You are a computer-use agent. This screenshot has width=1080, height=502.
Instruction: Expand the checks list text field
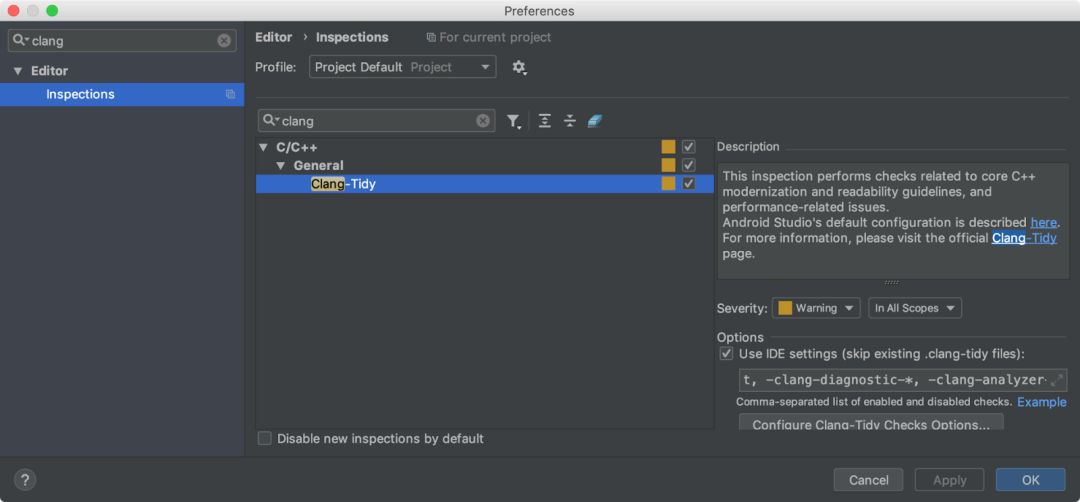(1057, 380)
